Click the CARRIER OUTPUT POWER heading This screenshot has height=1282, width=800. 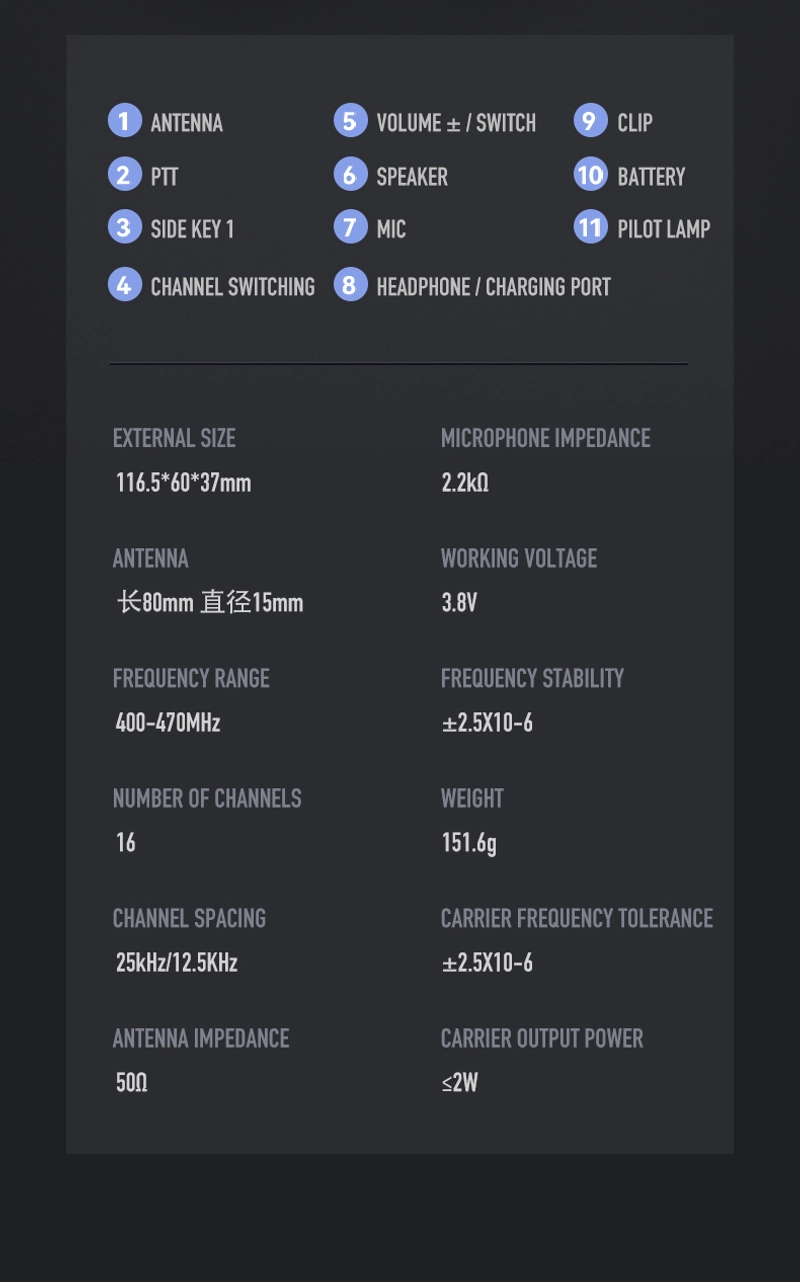[x=542, y=1038]
